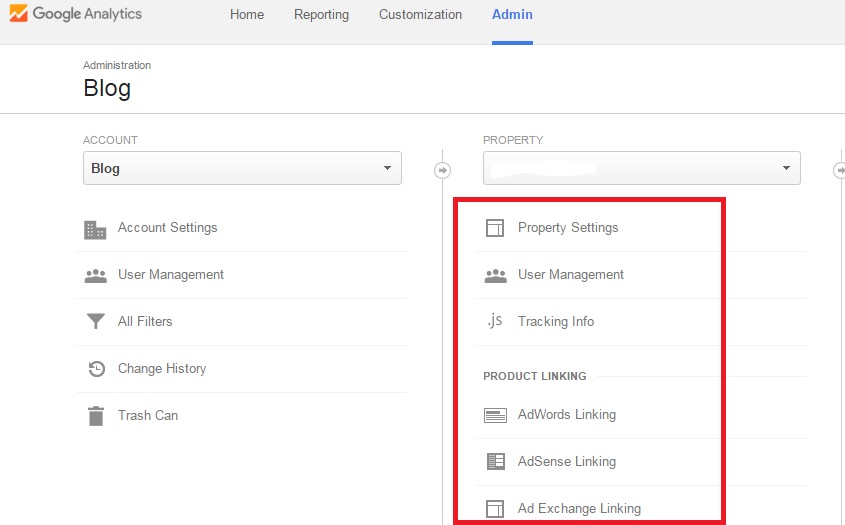Click the Trash Can bin icon
This screenshot has height=525, width=845.
coord(95,416)
